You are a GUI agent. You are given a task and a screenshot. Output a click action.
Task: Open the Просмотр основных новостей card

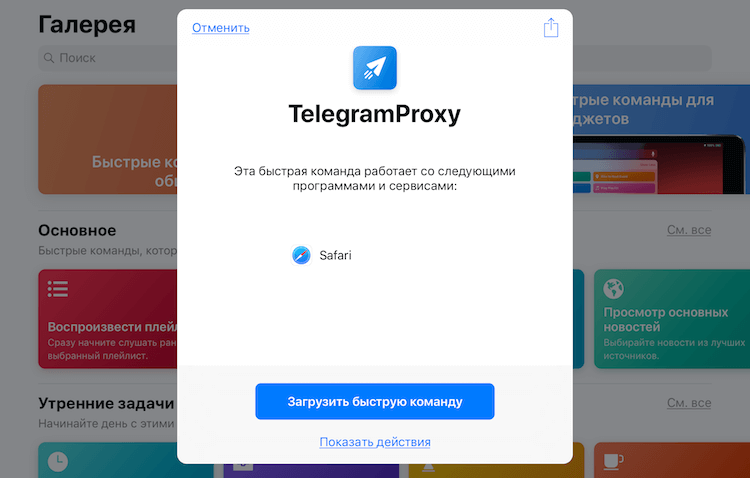coord(672,319)
